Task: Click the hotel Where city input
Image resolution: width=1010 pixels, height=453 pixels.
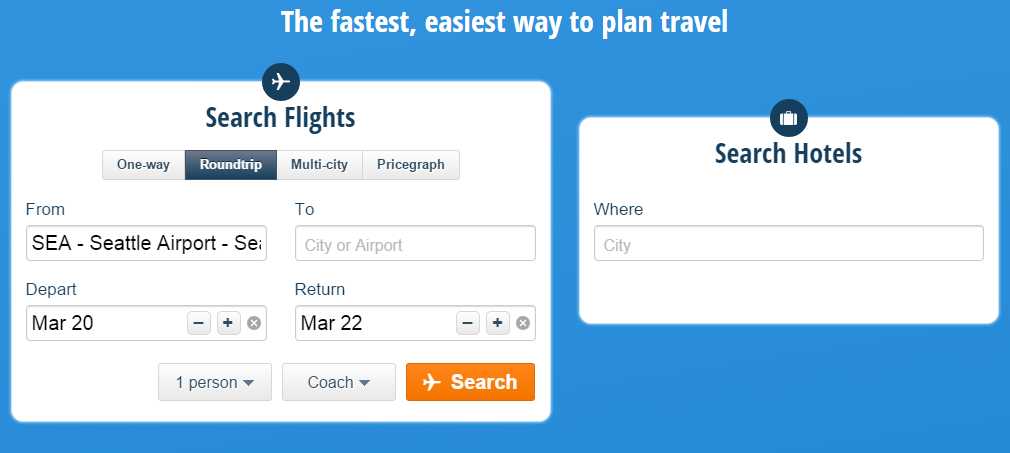Action: (788, 244)
